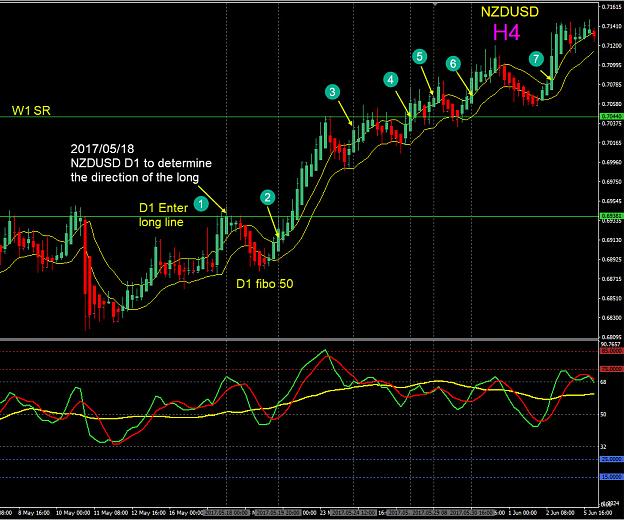This screenshot has width=625, height=520.
Task: Click the 16 May 00:00 time axis label
Action: point(186,512)
